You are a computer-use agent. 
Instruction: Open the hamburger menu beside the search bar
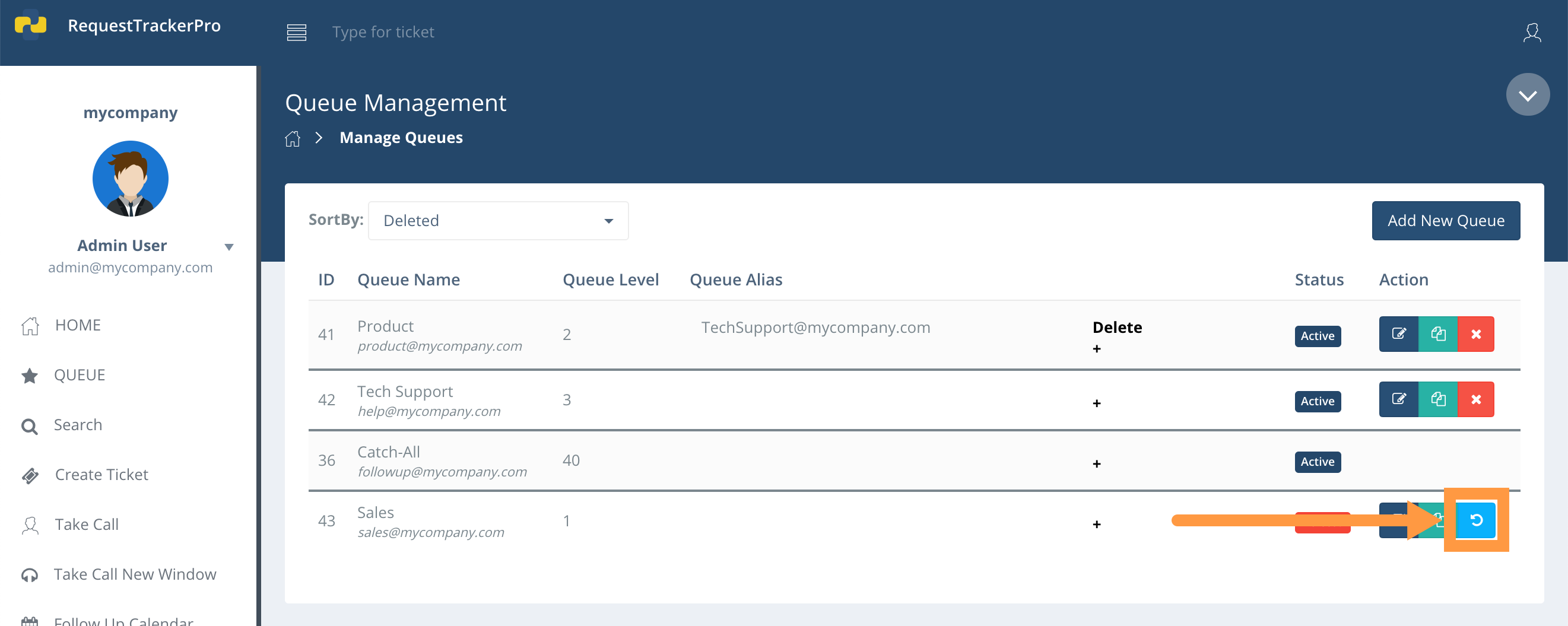tap(296, 31)
